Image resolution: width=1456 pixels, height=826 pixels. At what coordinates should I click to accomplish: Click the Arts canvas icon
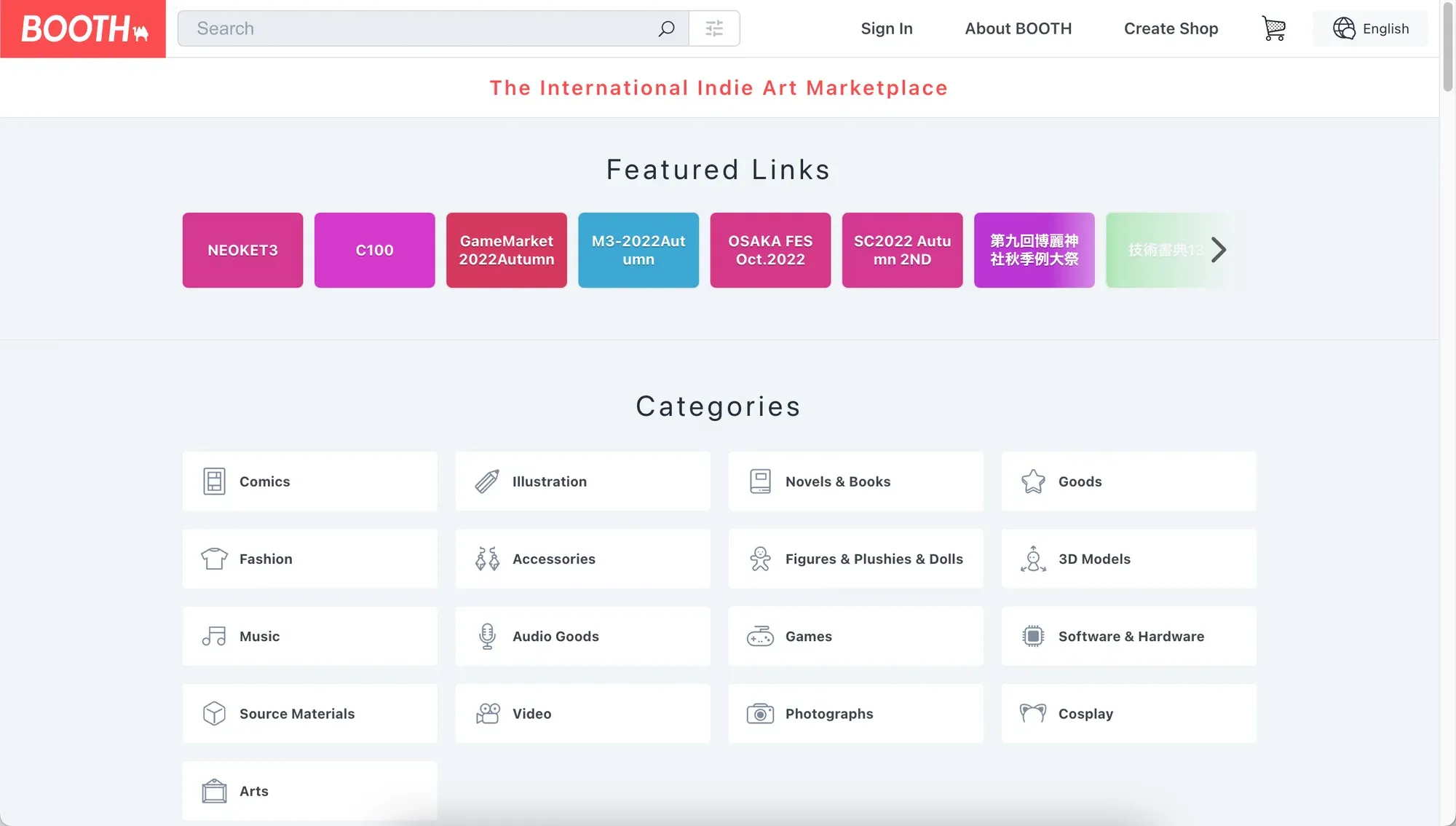click(x=214, y=790)
